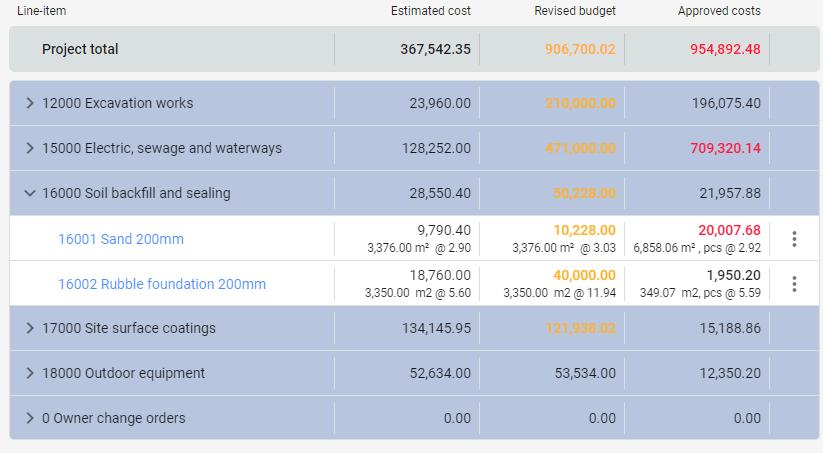Screen dimensions: 823x453
Task: Open kebab menu for Sand 200mm row
Action: 794,239
